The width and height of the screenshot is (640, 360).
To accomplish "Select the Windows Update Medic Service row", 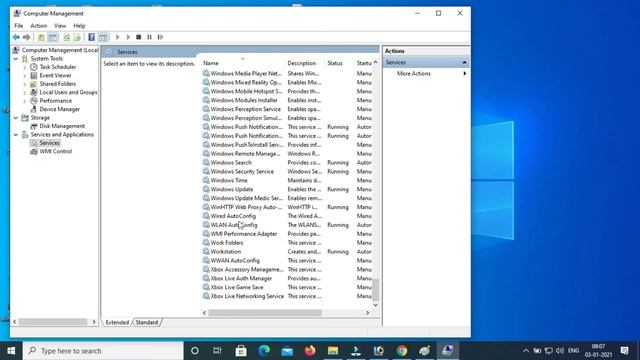I will tap(287, 198).
